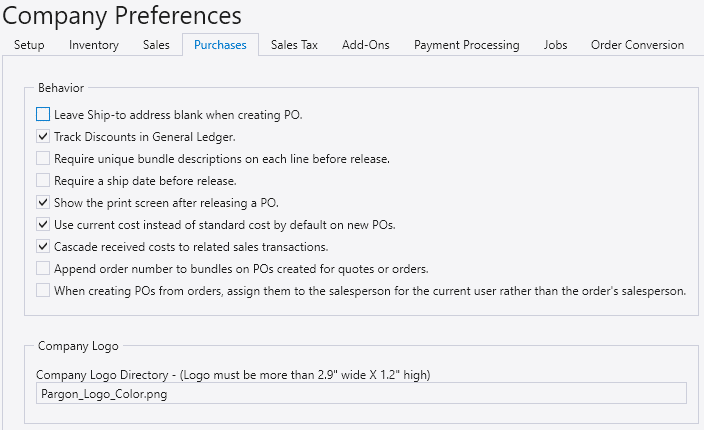704x430 pixels.
Task: Uncheck Track Discounts in General Ledger
Action: [43, 137]
